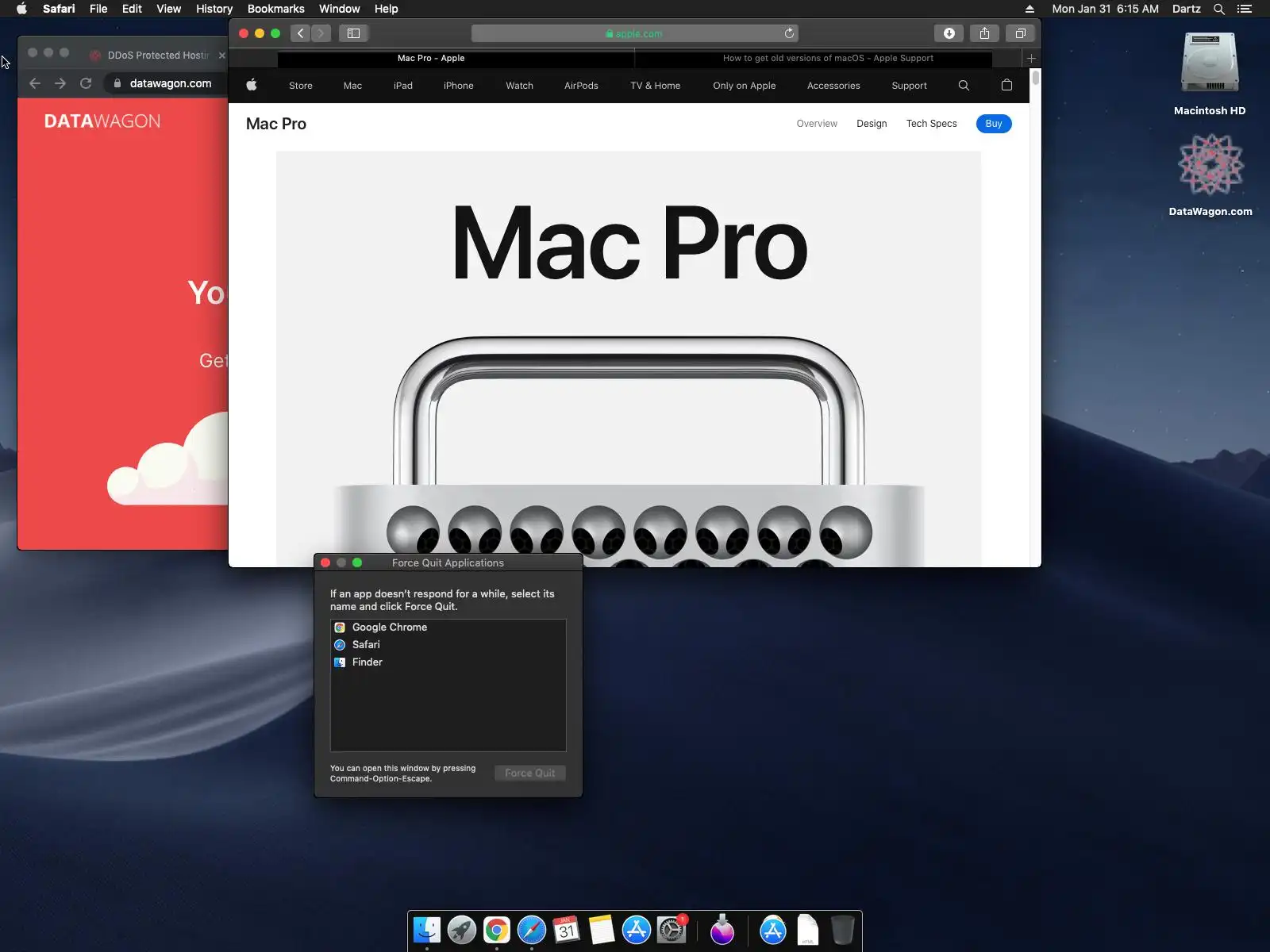This screenshot has width=1270, height=952.
Task: Click the Apple logo on the website navbar
Action: pos(252,85)
